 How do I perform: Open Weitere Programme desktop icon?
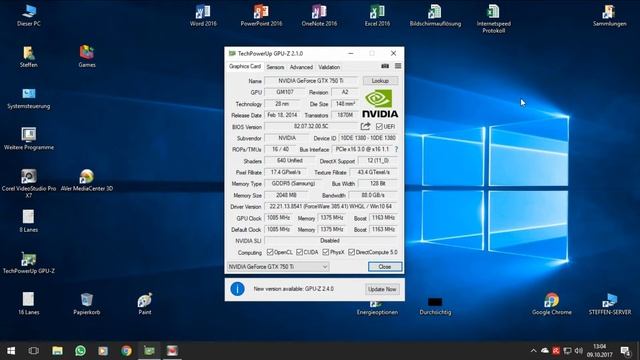29,139
